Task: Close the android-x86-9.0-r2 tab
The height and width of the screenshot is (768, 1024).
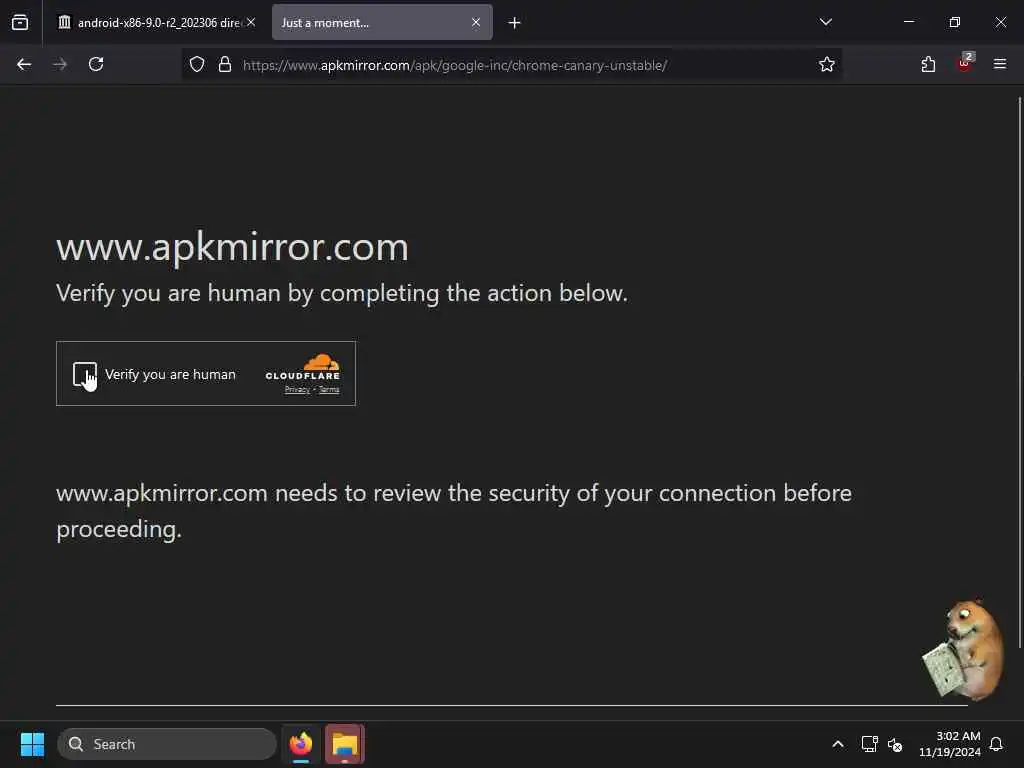Action: tap(251, 22)
